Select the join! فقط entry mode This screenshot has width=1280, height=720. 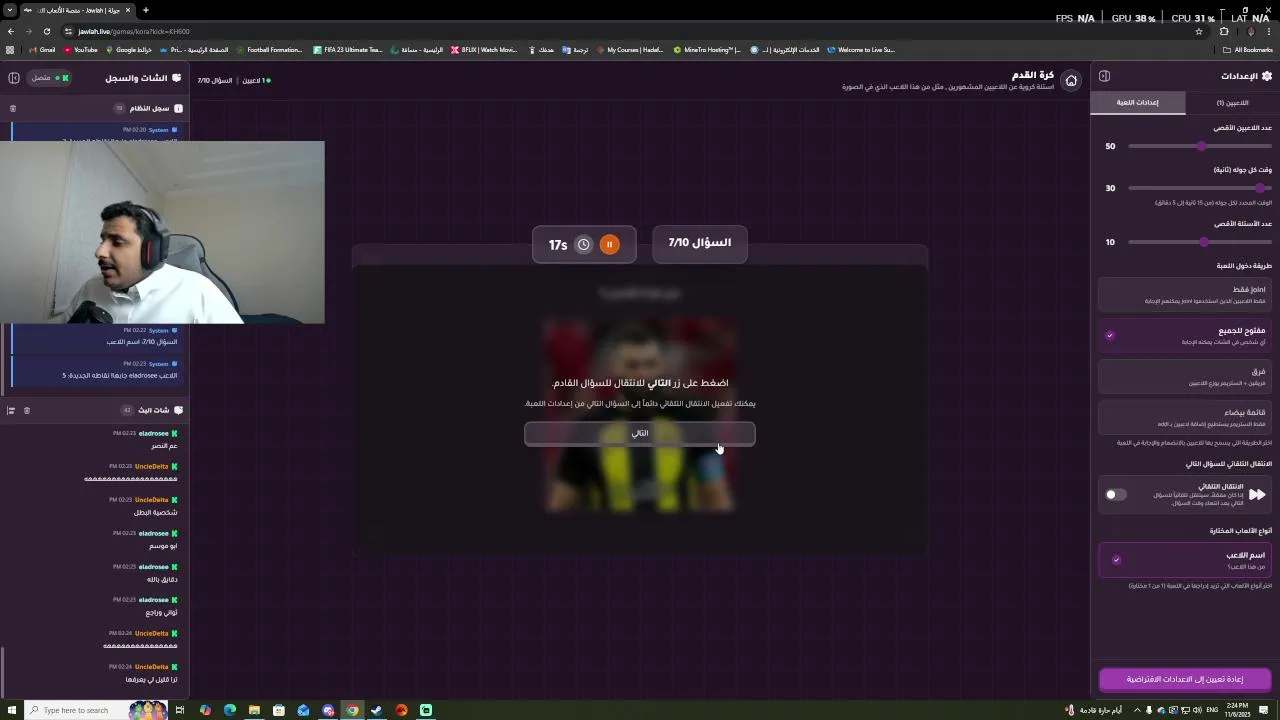click(1185, 294)
